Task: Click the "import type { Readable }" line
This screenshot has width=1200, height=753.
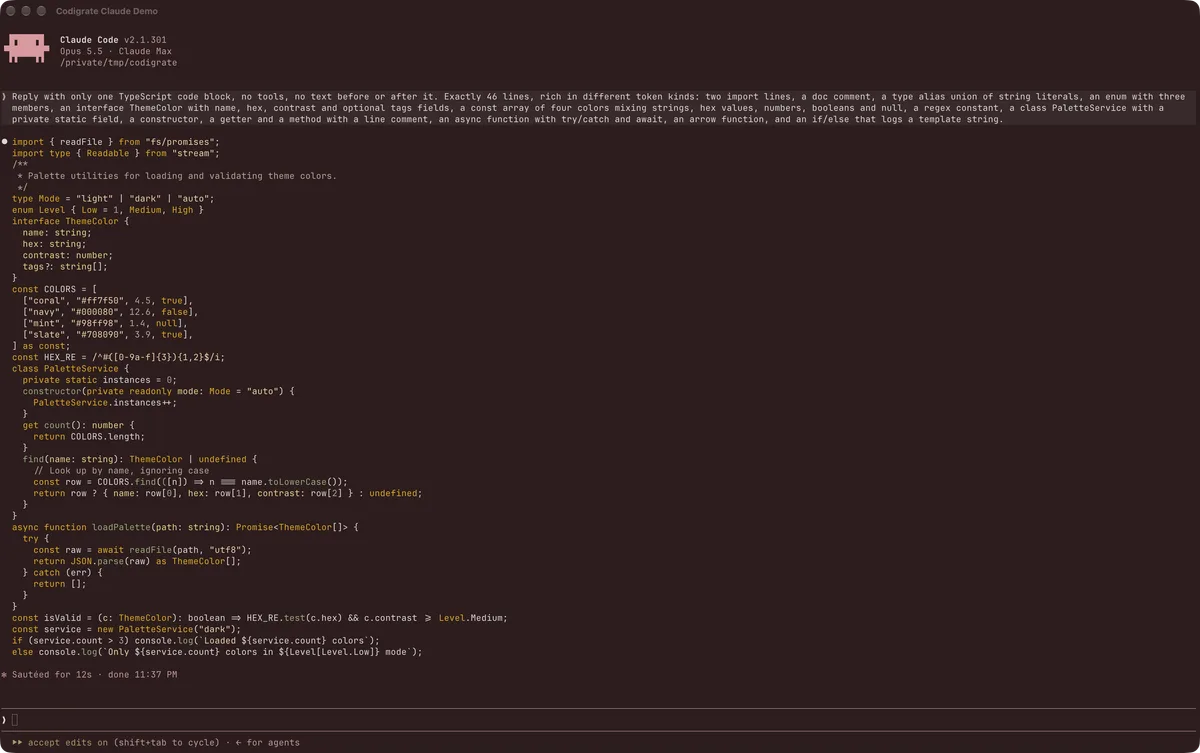Action: point(115,153)
